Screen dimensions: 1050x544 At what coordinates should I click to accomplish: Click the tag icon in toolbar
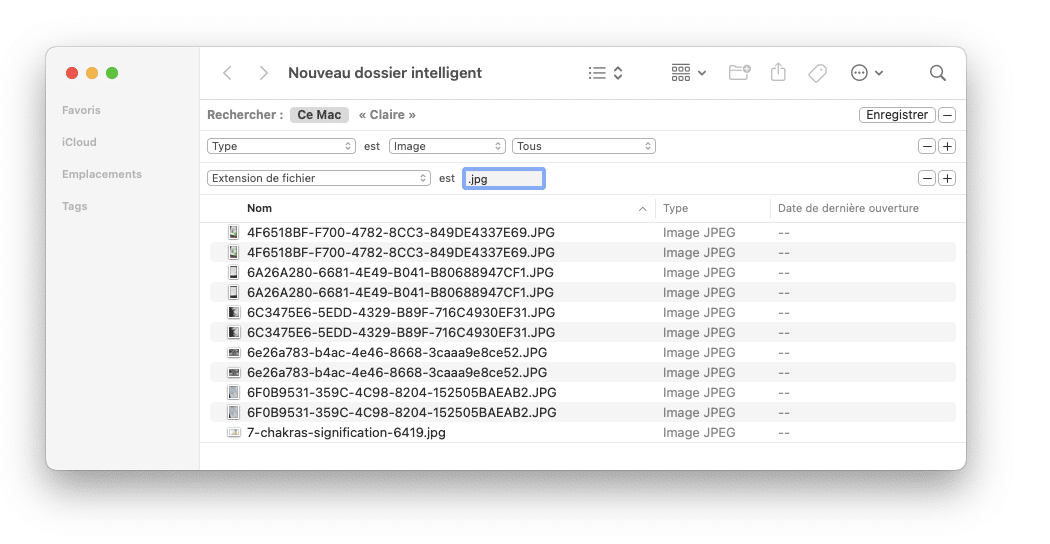point(817,73)
